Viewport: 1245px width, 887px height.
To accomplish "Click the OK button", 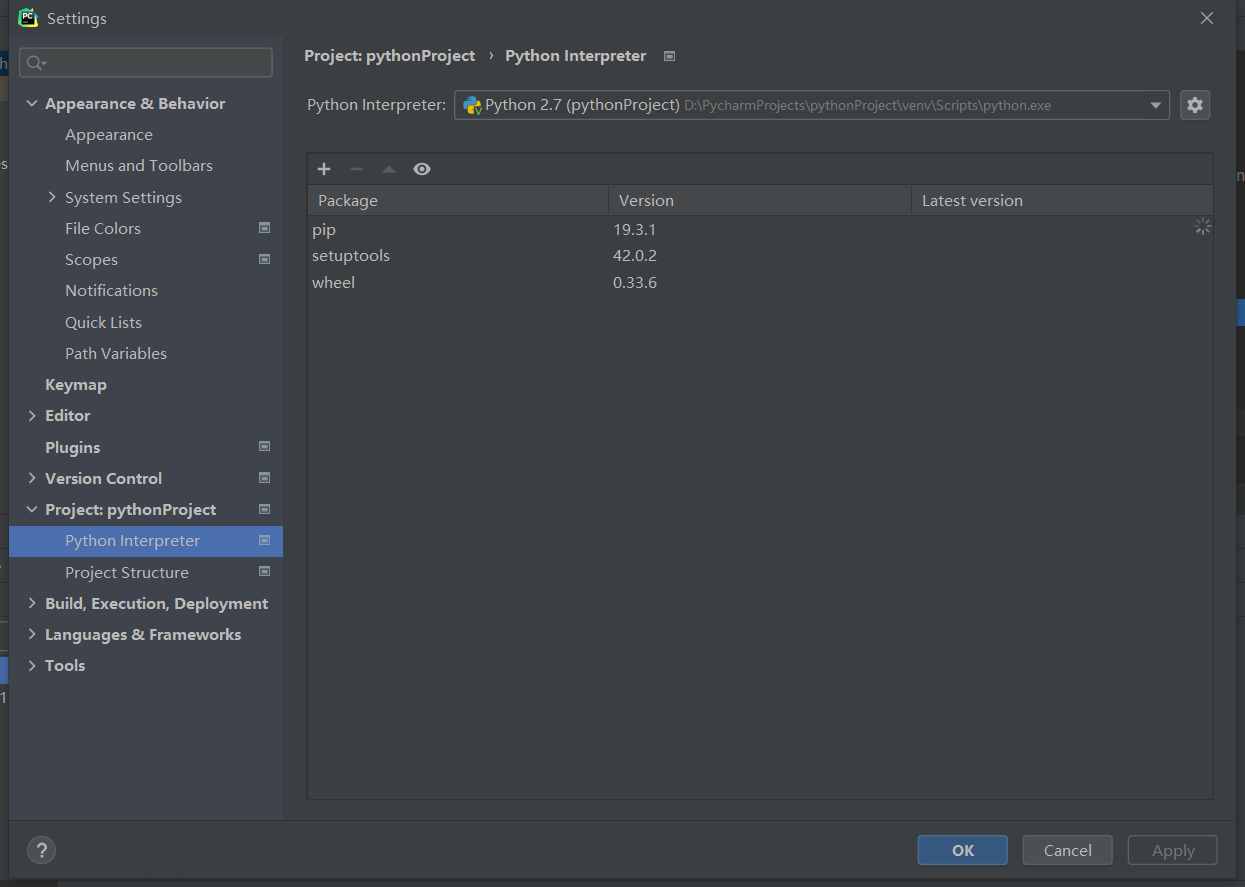I will 962,850.
